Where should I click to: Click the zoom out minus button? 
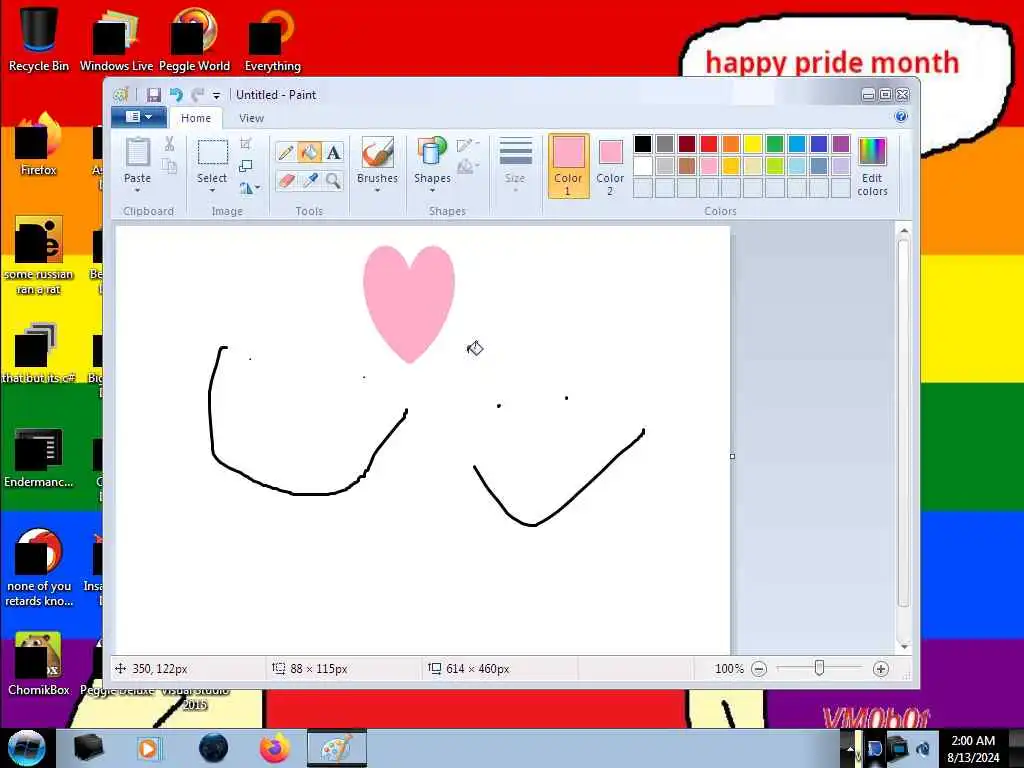[759, 669]
